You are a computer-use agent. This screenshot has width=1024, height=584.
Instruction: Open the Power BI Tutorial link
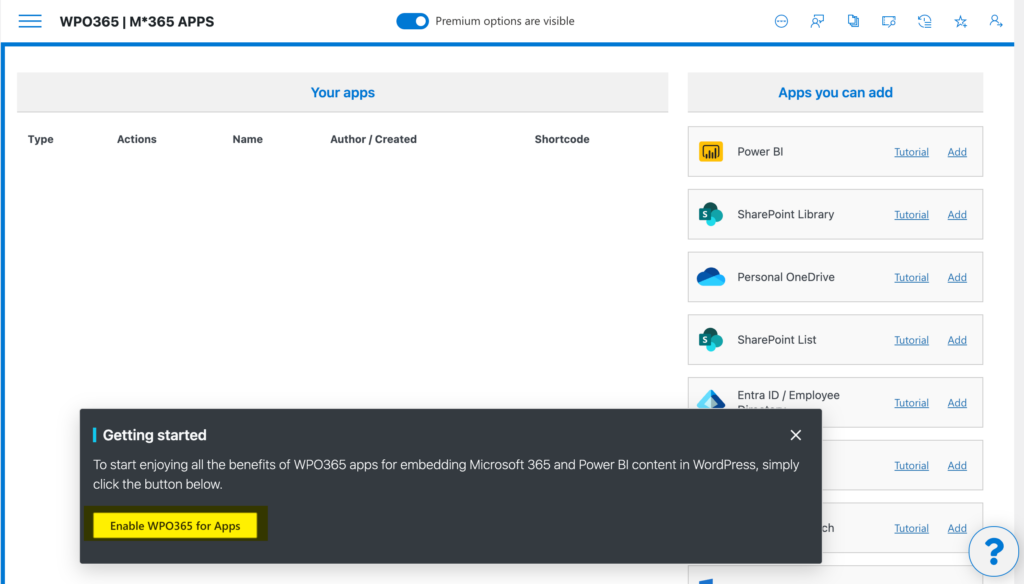coord(911,151)
